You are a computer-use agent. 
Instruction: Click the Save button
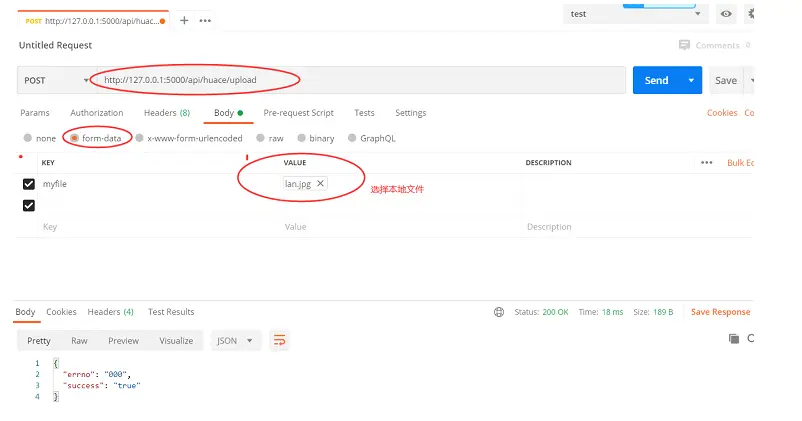(x=726, y=80)
